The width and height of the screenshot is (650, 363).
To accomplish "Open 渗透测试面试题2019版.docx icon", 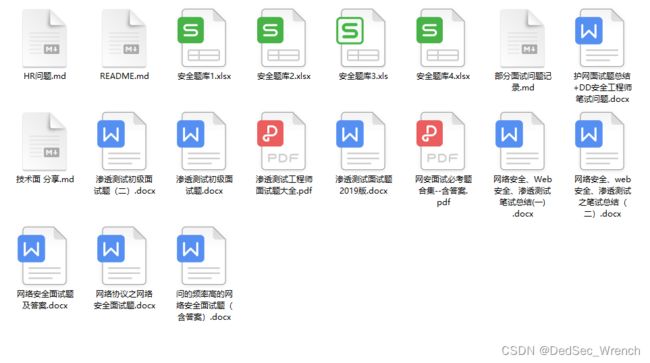I will point(361,141).
